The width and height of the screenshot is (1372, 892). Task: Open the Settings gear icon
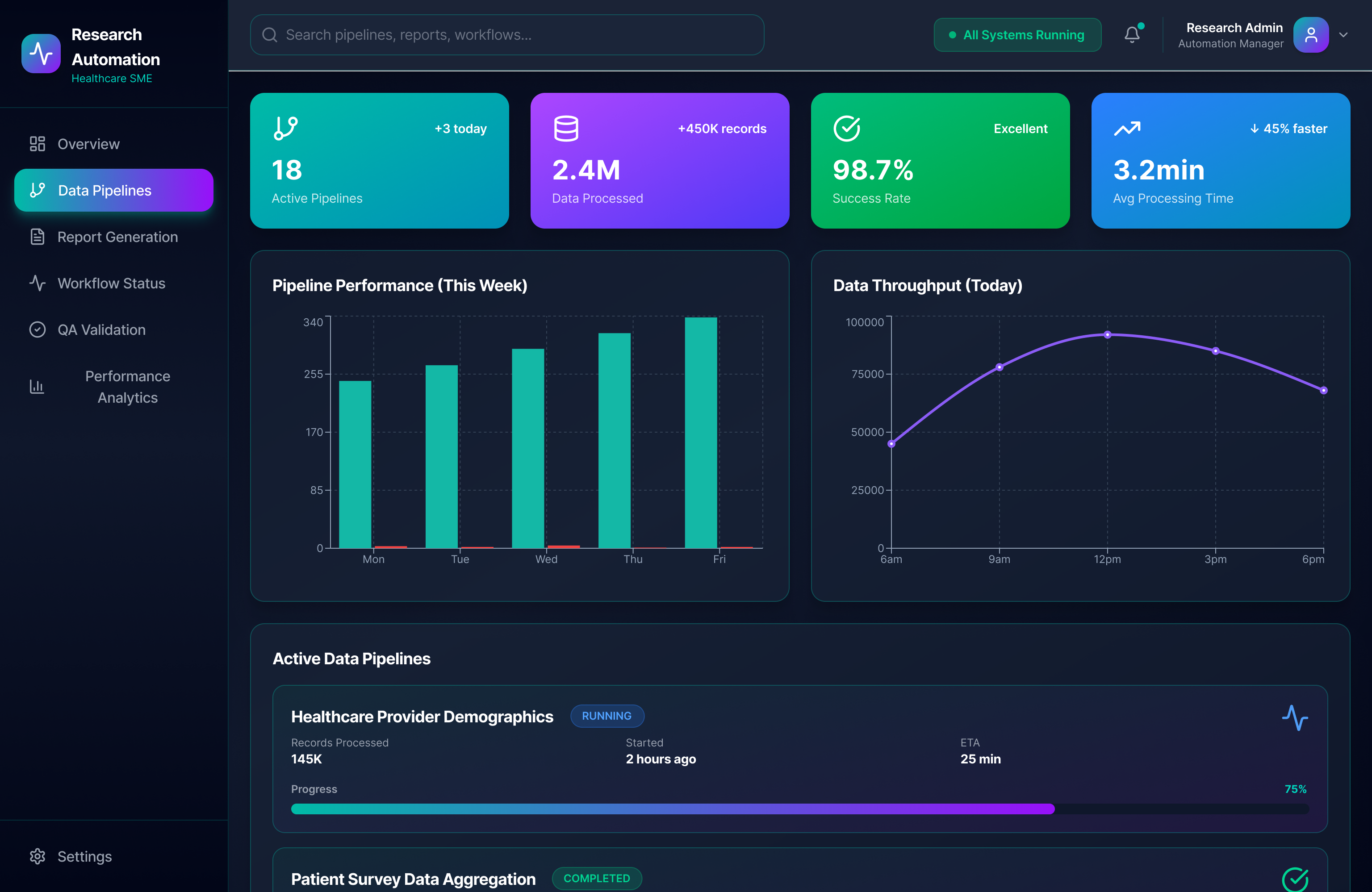37,856
